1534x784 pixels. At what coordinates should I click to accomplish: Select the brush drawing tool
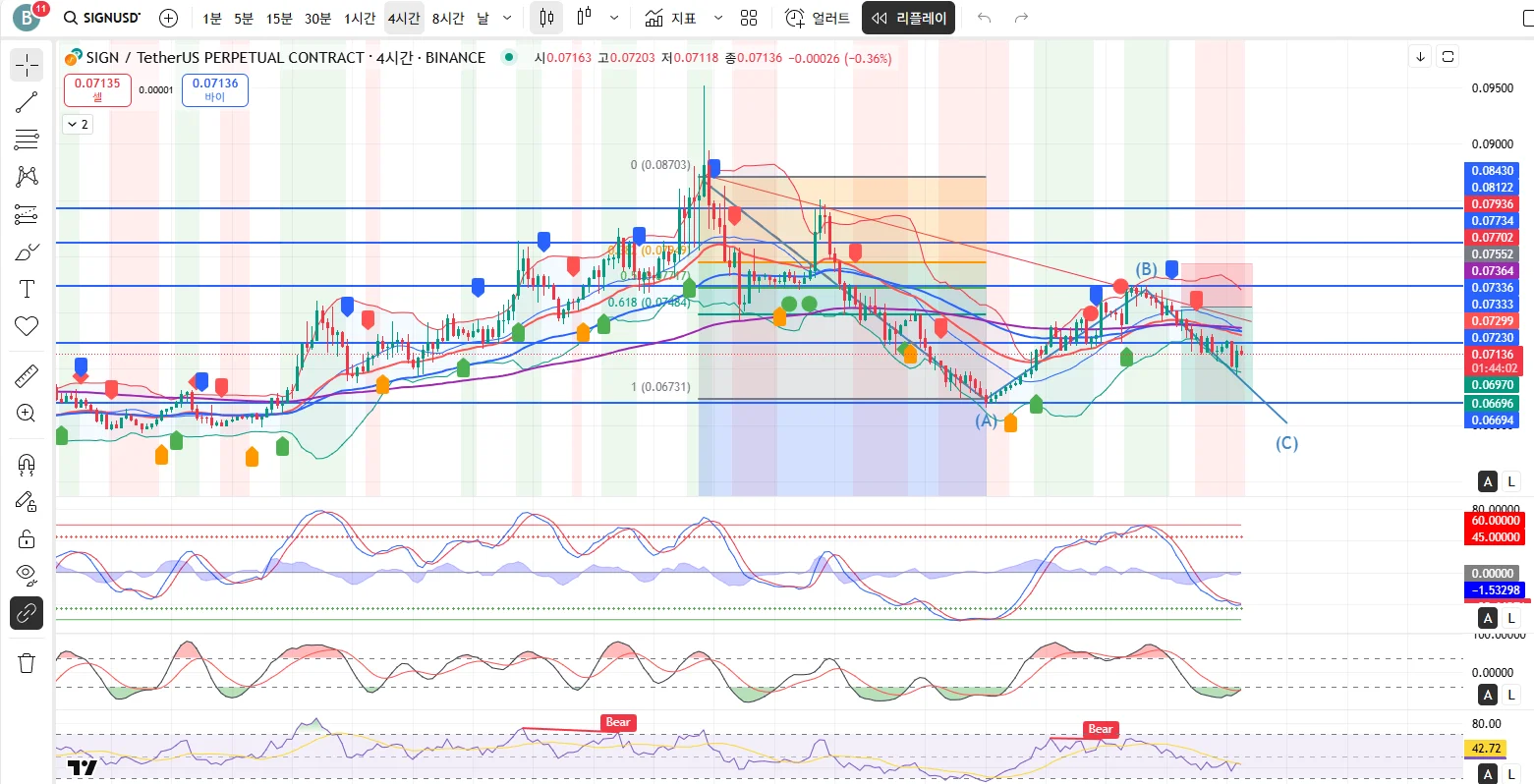point(27,252)
